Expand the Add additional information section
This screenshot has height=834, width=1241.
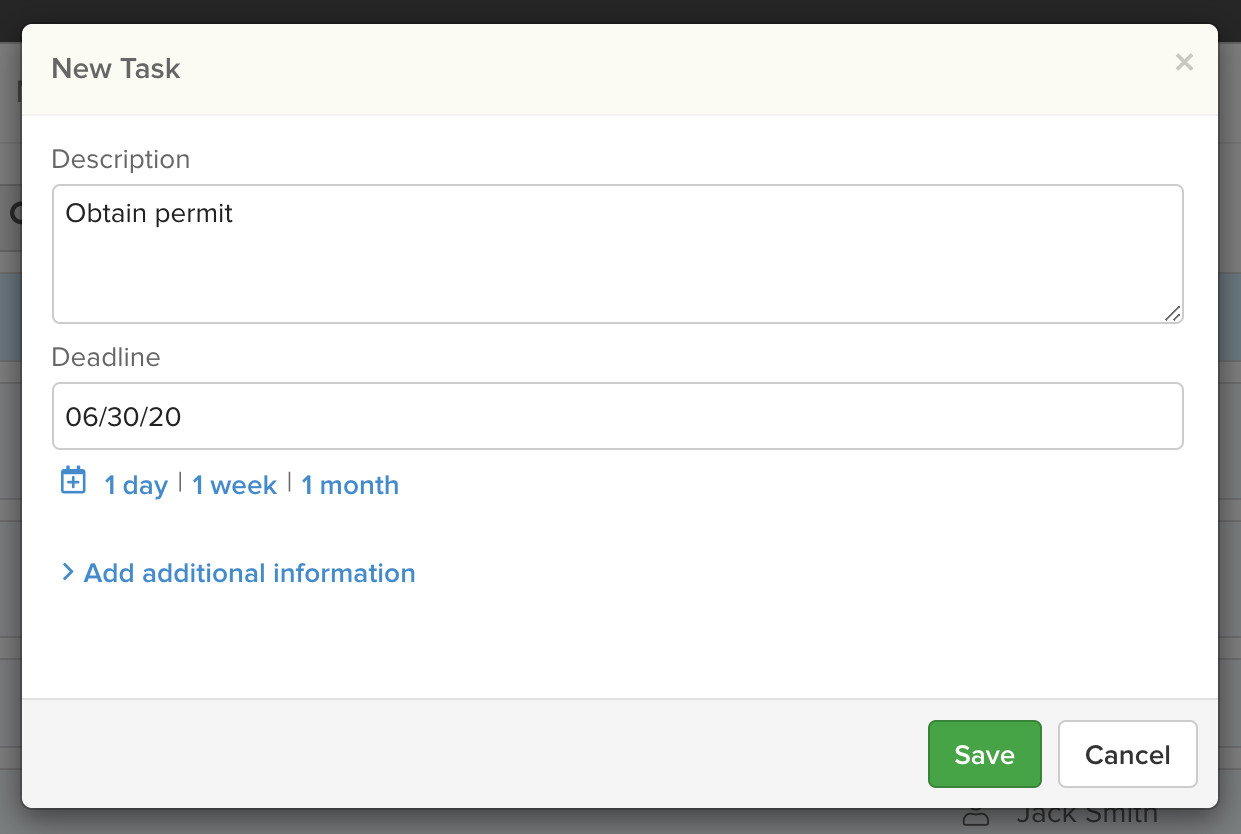(248, 573)
